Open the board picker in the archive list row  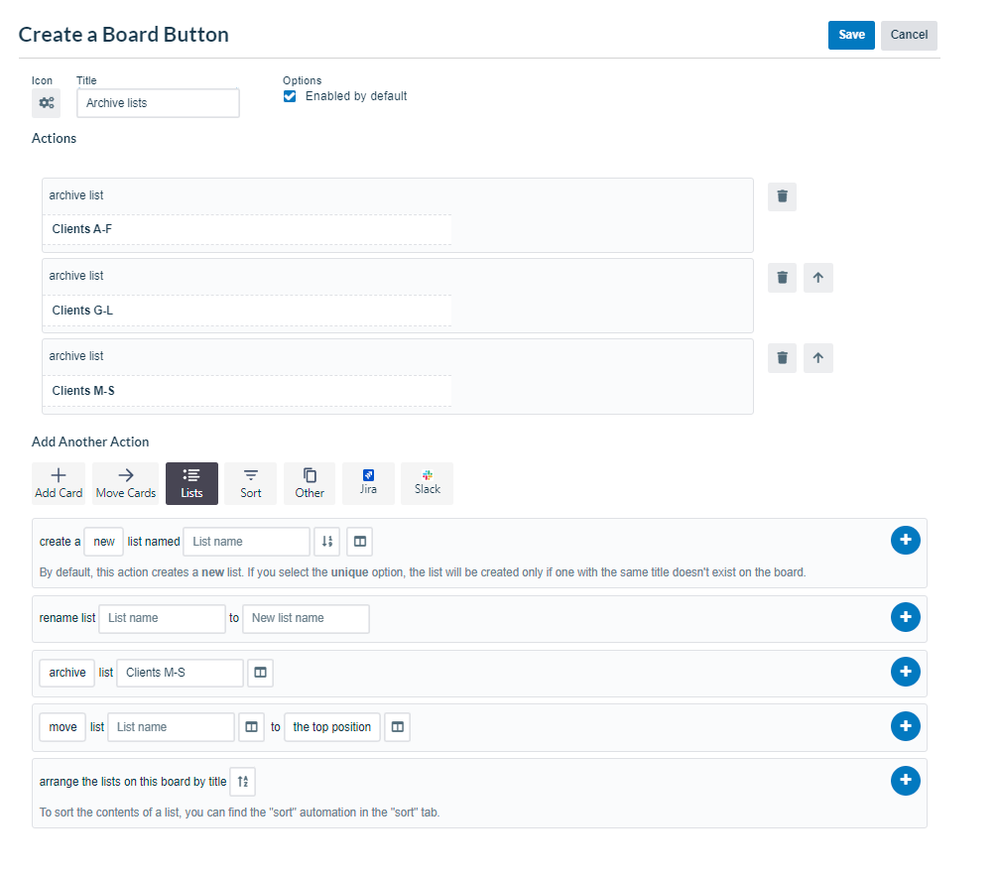[x=260, y=673]
